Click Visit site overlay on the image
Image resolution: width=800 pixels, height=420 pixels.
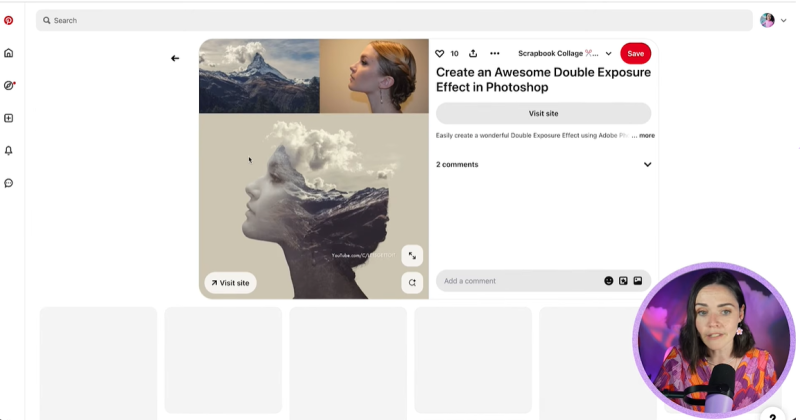[231, 283]
